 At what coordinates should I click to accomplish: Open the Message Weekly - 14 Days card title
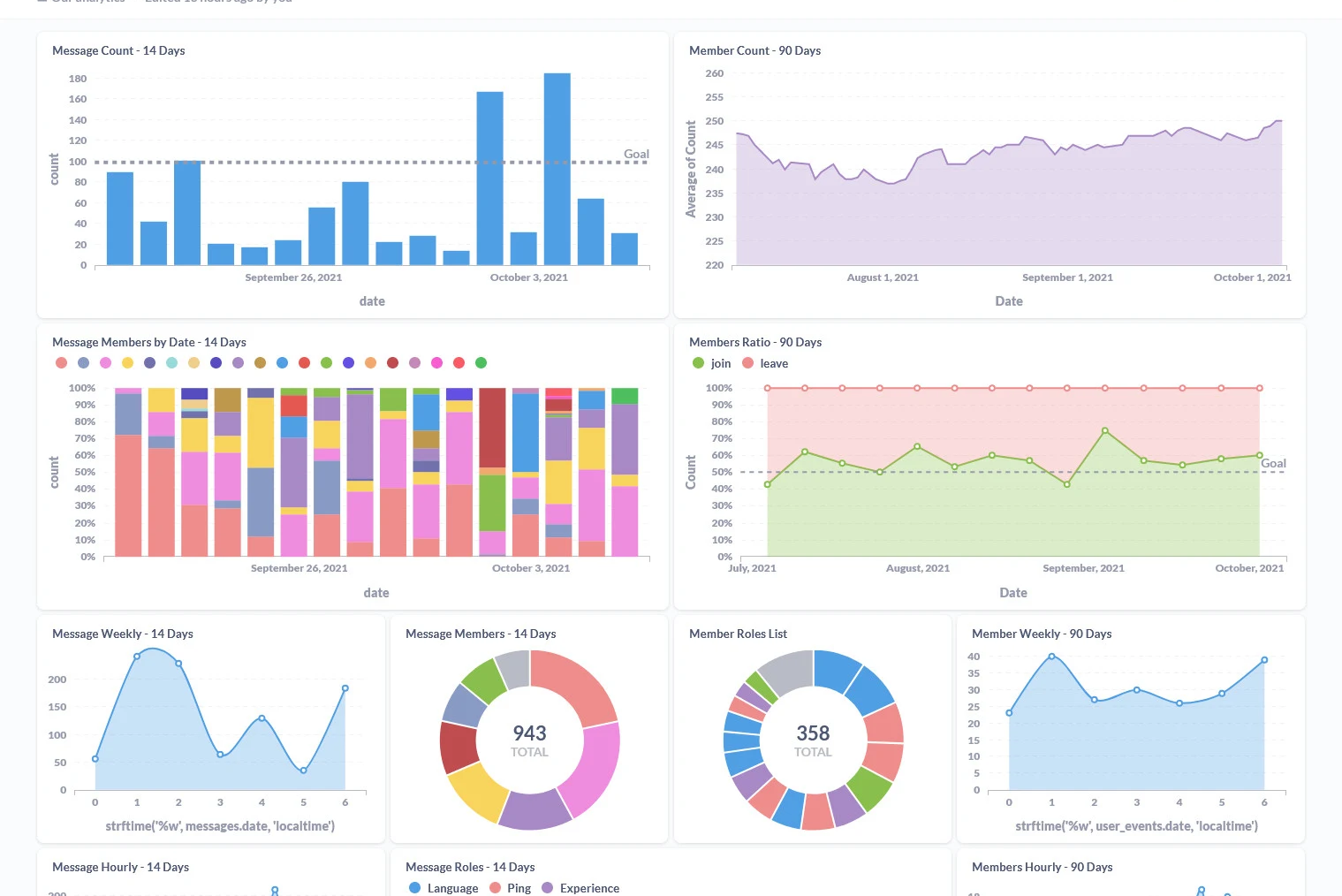123,634
